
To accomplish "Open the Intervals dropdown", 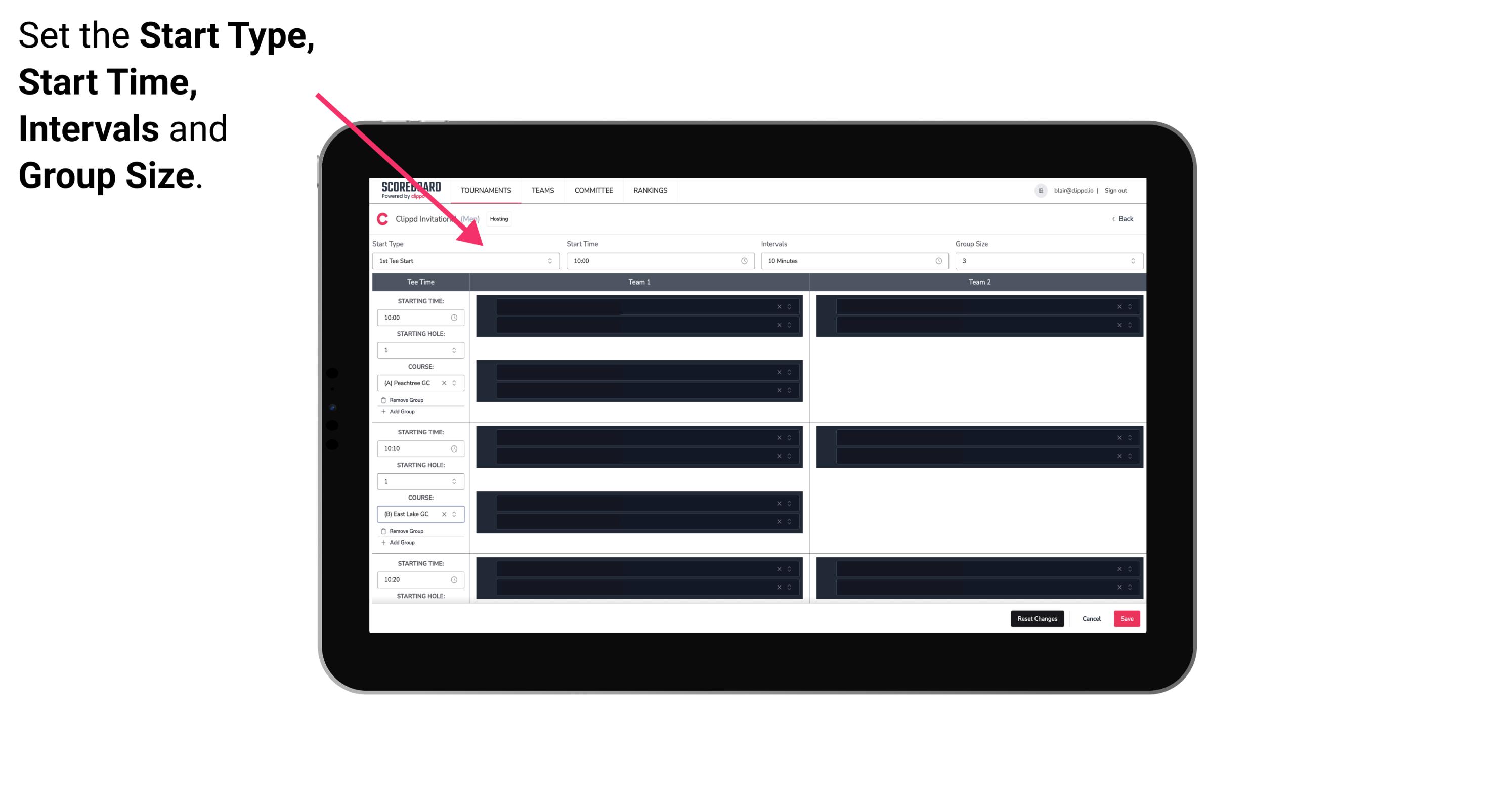I will pos(850,261).
